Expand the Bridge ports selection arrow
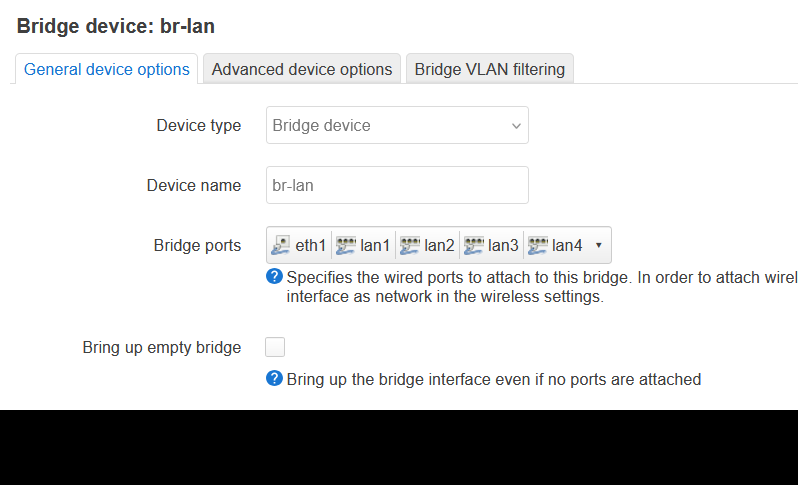 pos(598,245)
